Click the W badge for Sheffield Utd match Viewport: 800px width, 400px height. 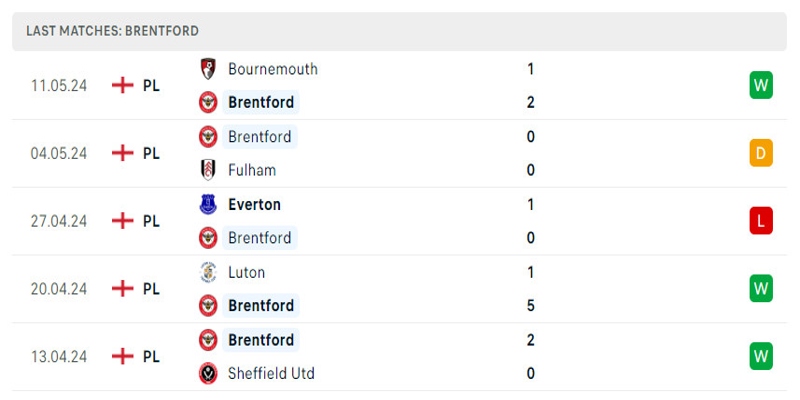[x=761, y=356]
